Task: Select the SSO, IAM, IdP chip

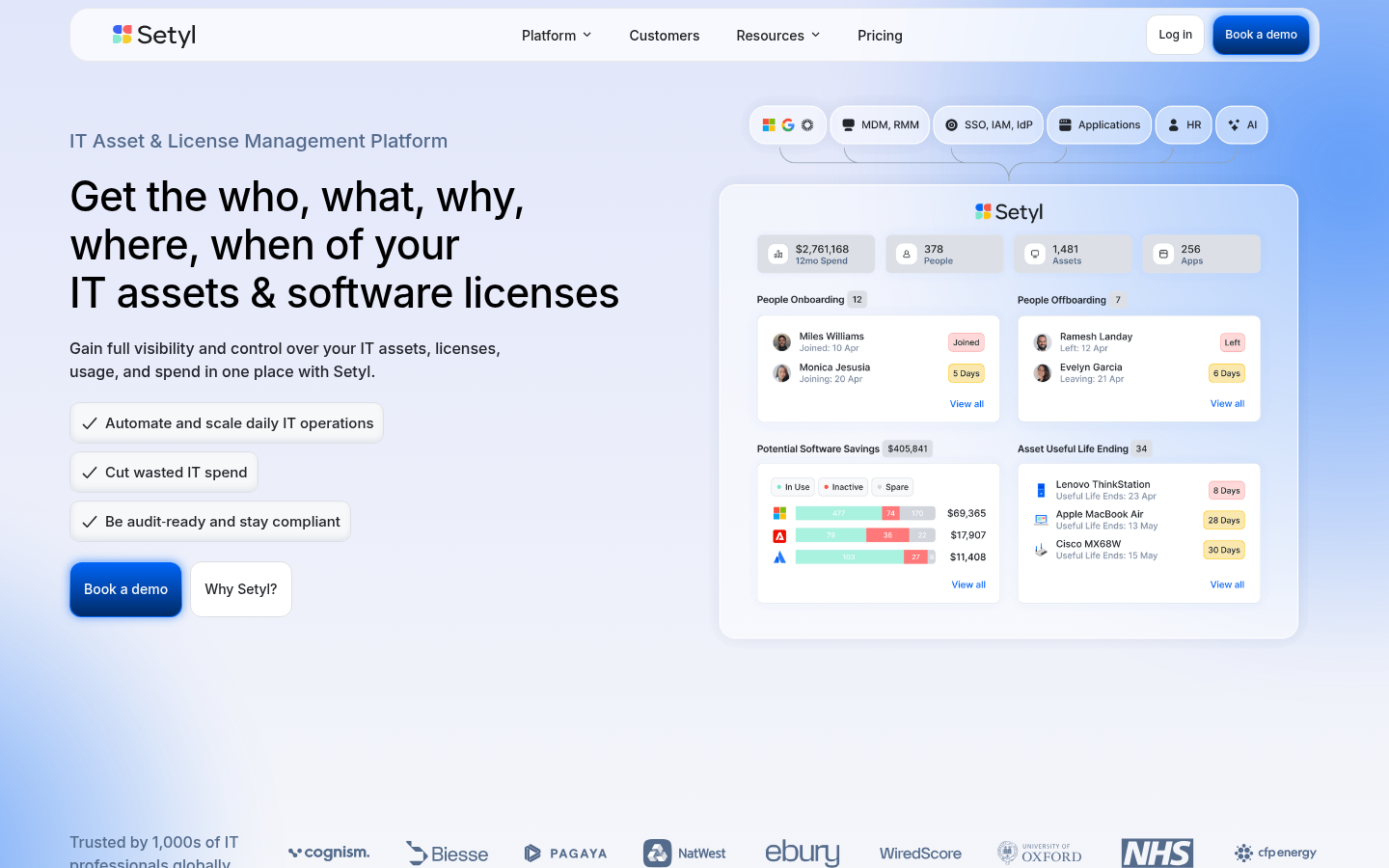Action: (x=989, y=124)
